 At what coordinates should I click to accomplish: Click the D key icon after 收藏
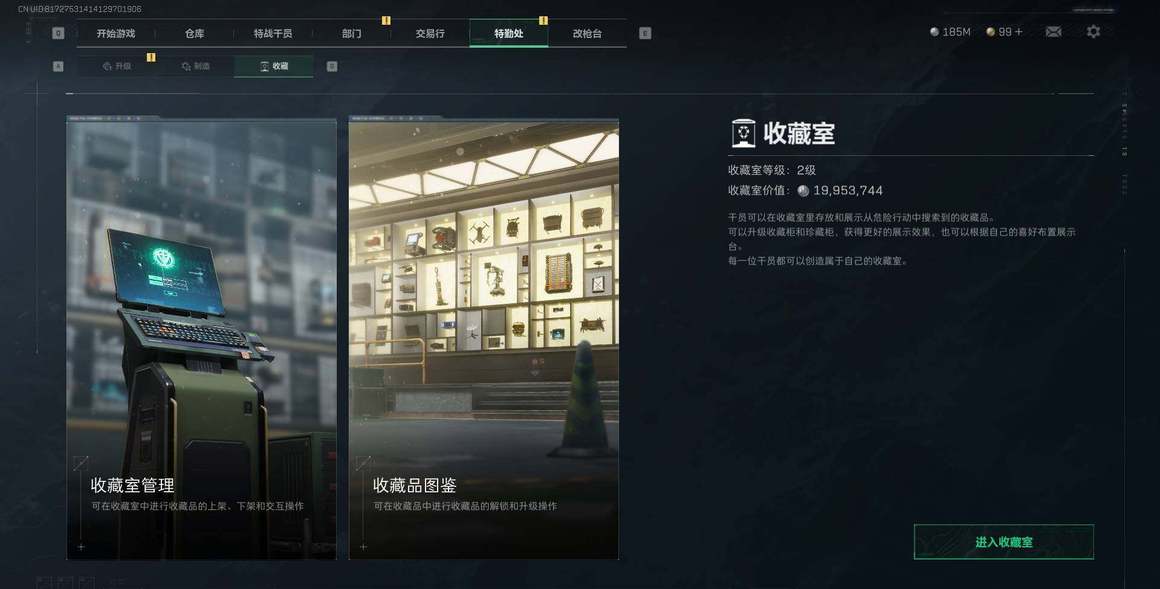pyautogui.click(x=332, y=66)
